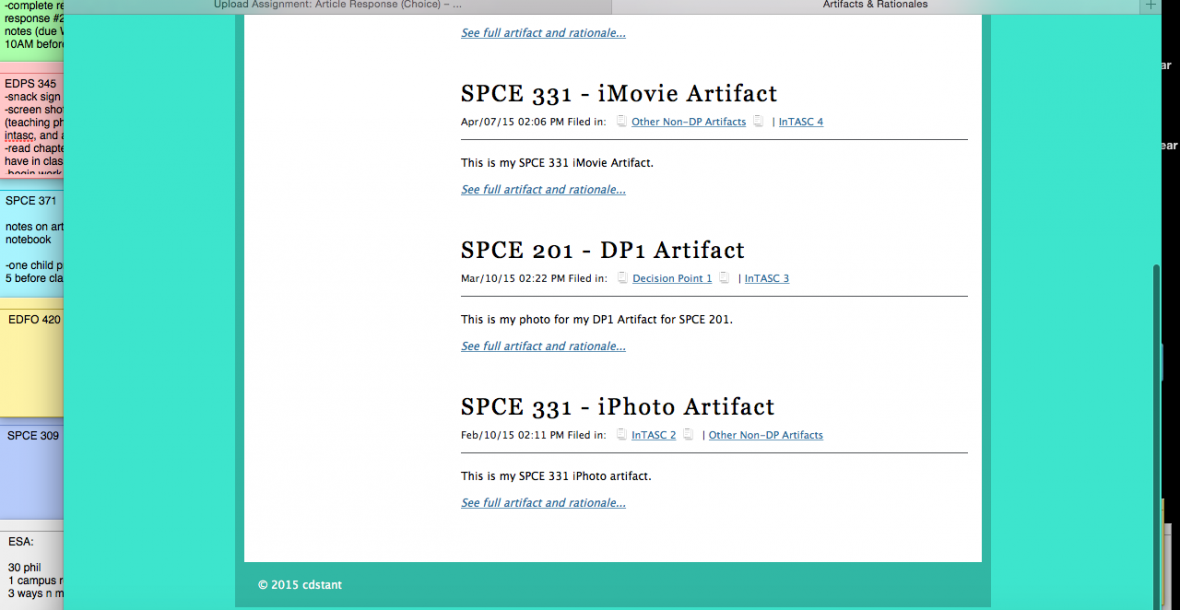Image resolution: width=1180 pixels, height=610 pixels.
Task: Open a new tab with the plus button
Action: 1150,6
